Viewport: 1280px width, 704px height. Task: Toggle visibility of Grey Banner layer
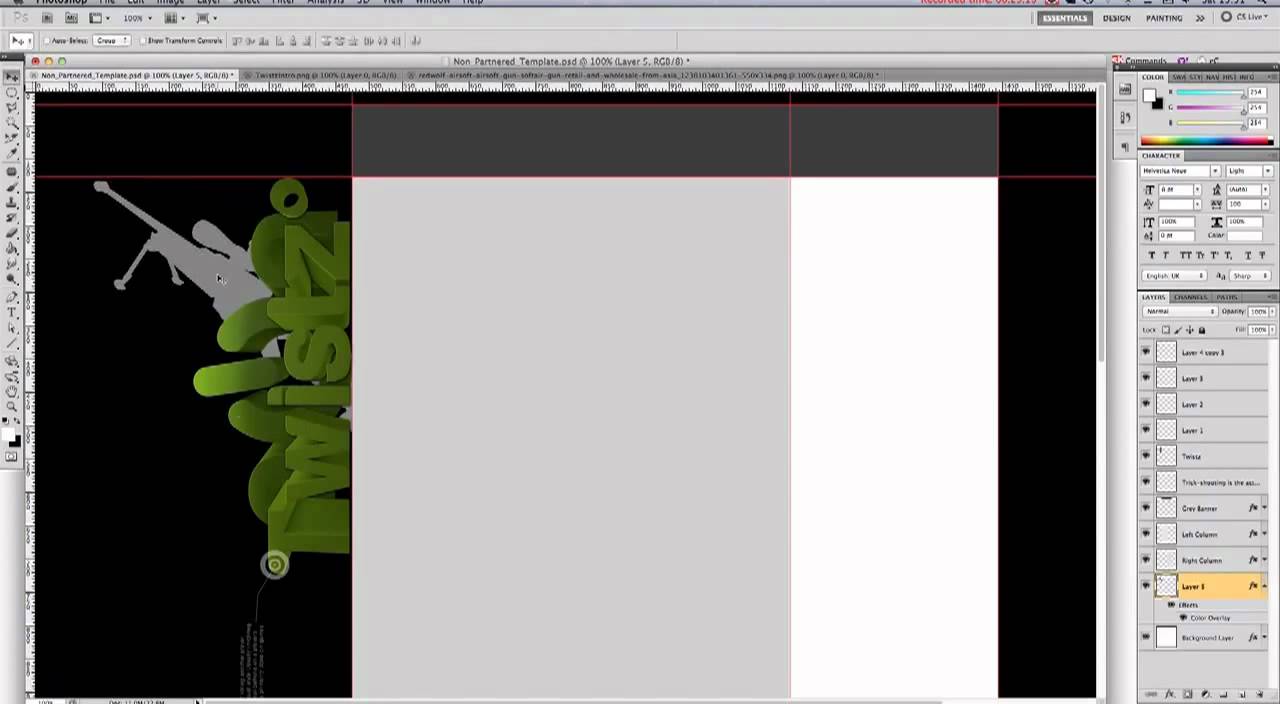pos(1146,508)
